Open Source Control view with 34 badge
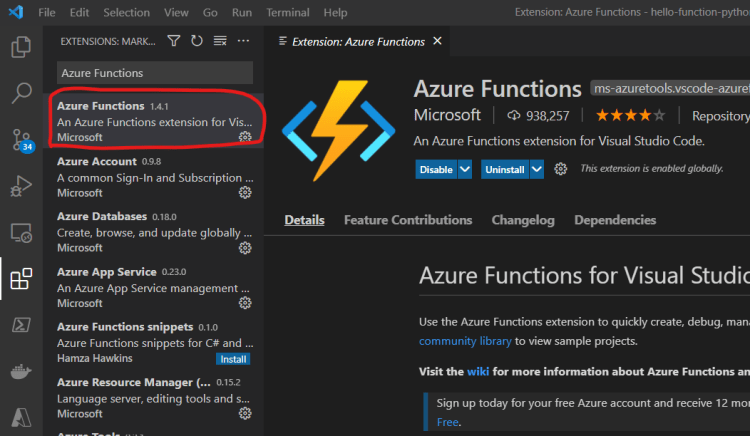Screen dimensions: 750x436 click(x=22, y=141)
